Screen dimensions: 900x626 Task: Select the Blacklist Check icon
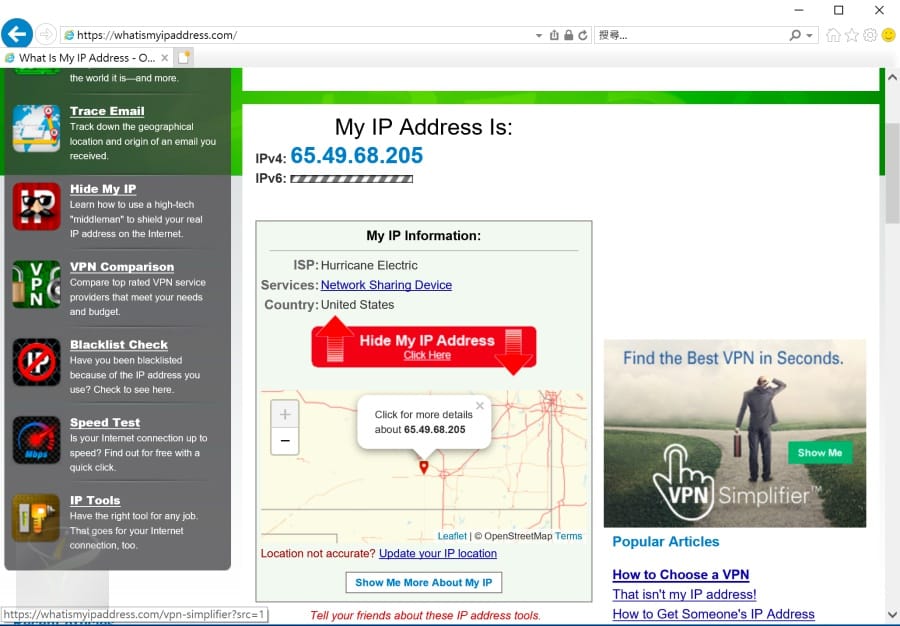(36, 362)
